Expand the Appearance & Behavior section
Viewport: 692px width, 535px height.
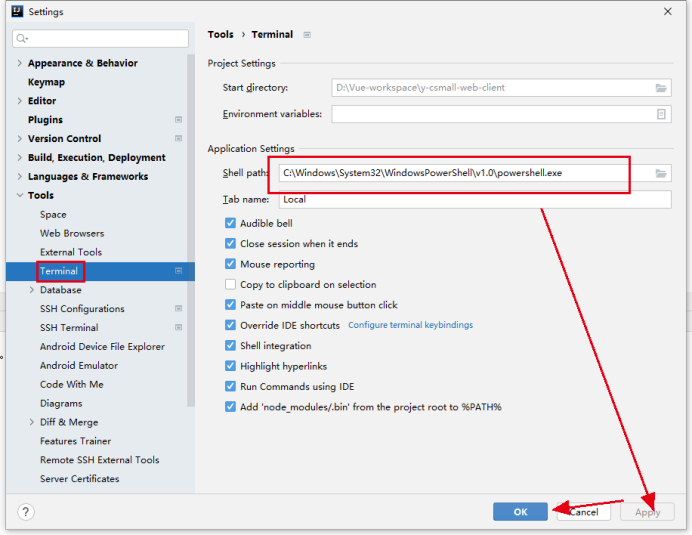point(19,63)
